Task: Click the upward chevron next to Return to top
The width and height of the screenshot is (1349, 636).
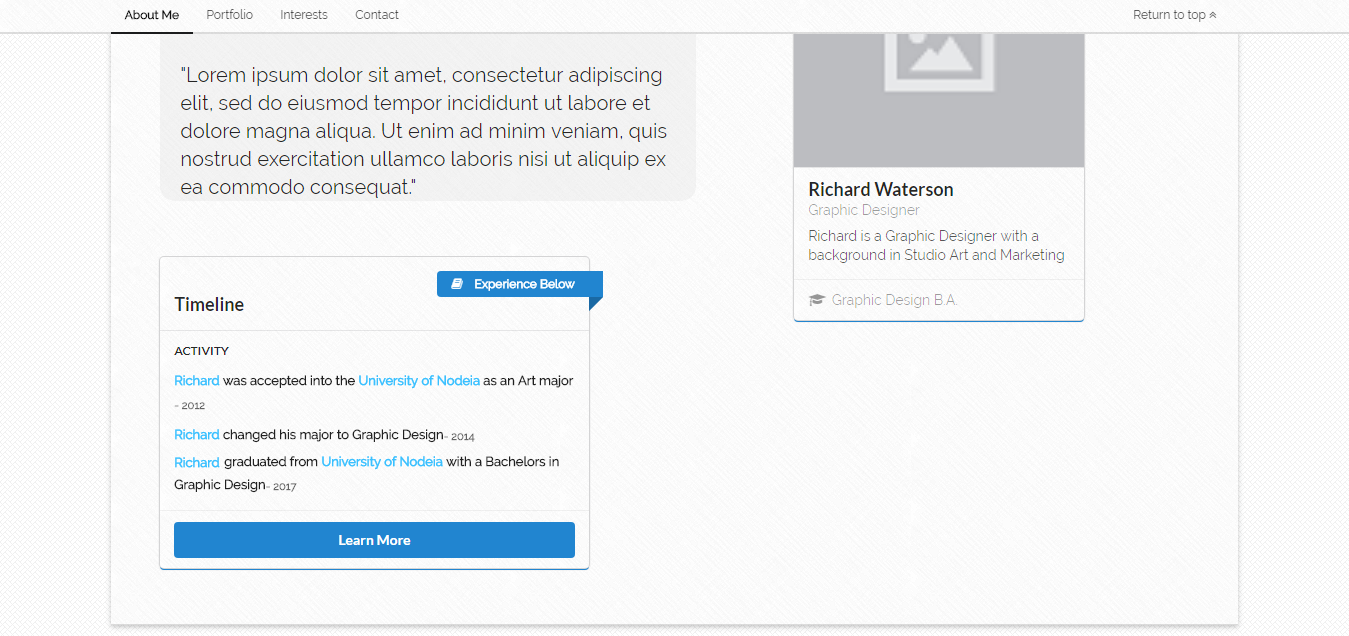Action: pos(1211,14)
